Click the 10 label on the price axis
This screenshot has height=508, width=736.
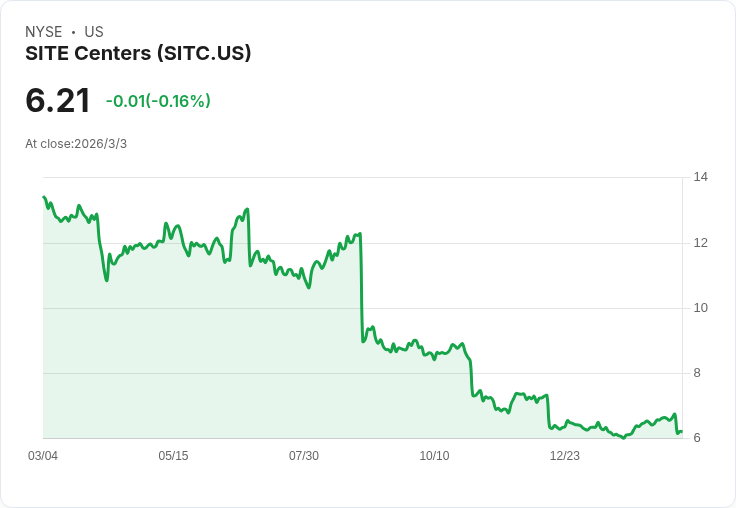[x=700, y=308]
